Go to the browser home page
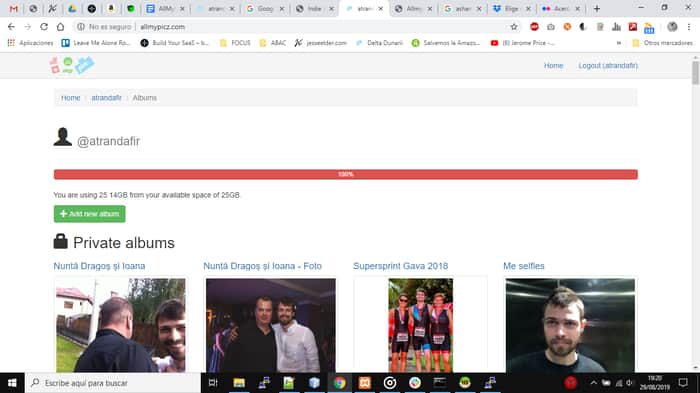700x393 pixels. tap(60, 27)
